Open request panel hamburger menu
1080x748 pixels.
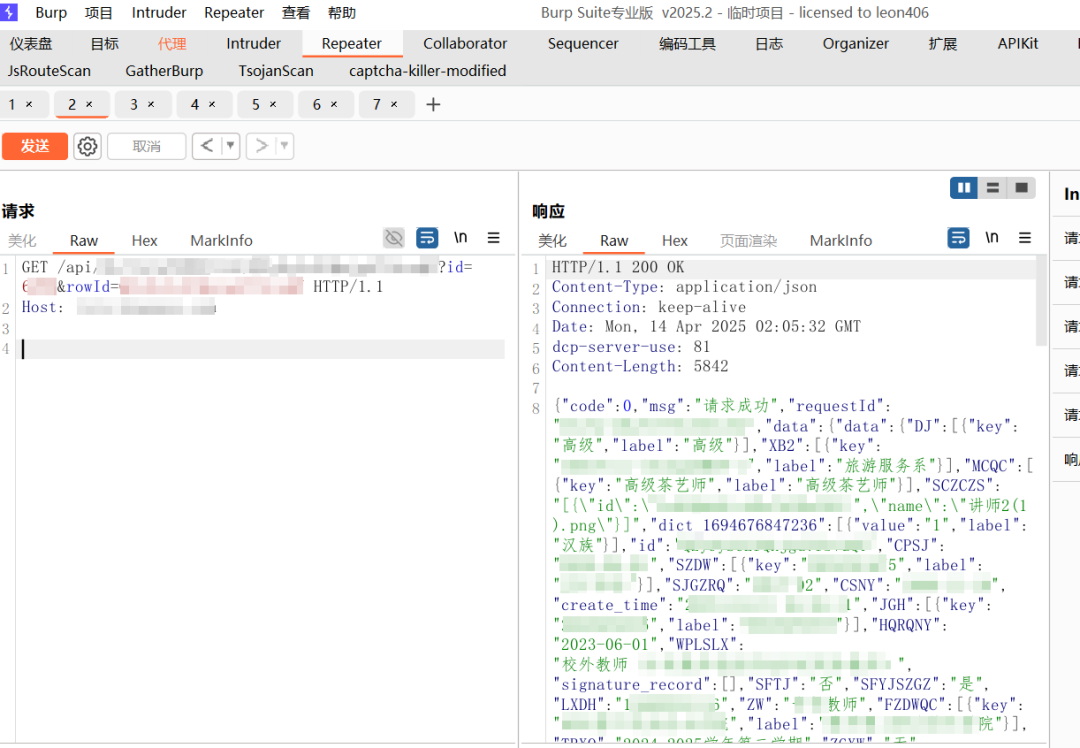[493, 238]
